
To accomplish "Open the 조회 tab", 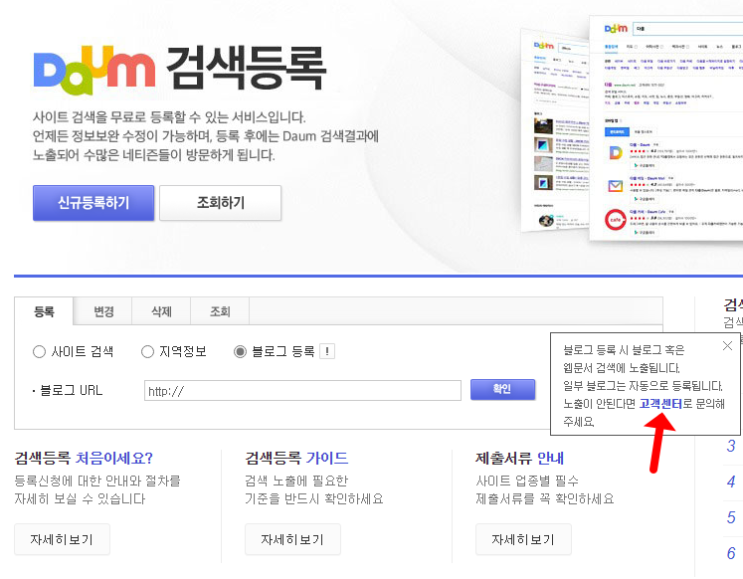I will pyautogui.click(x=220, y=311).
